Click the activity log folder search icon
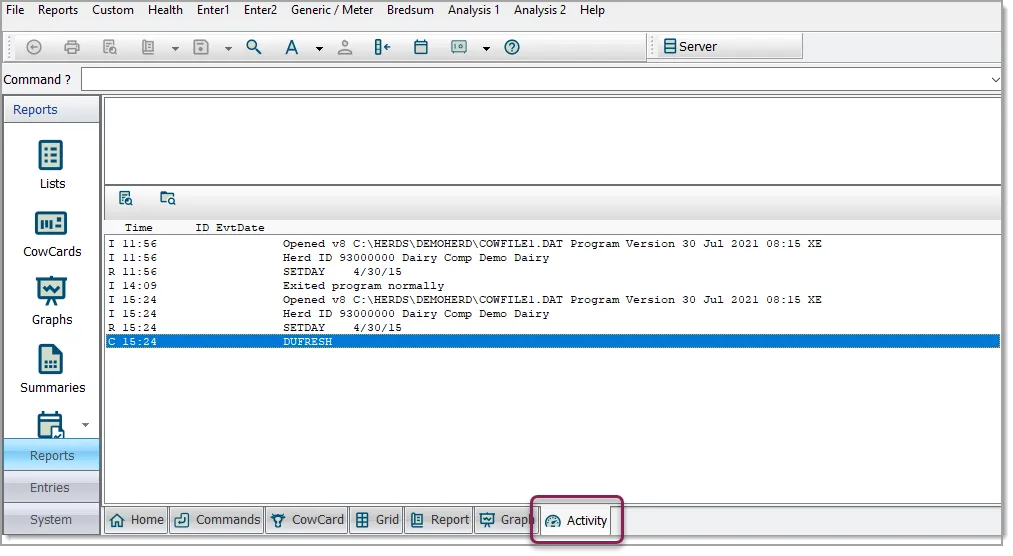 tap(167, 198)
